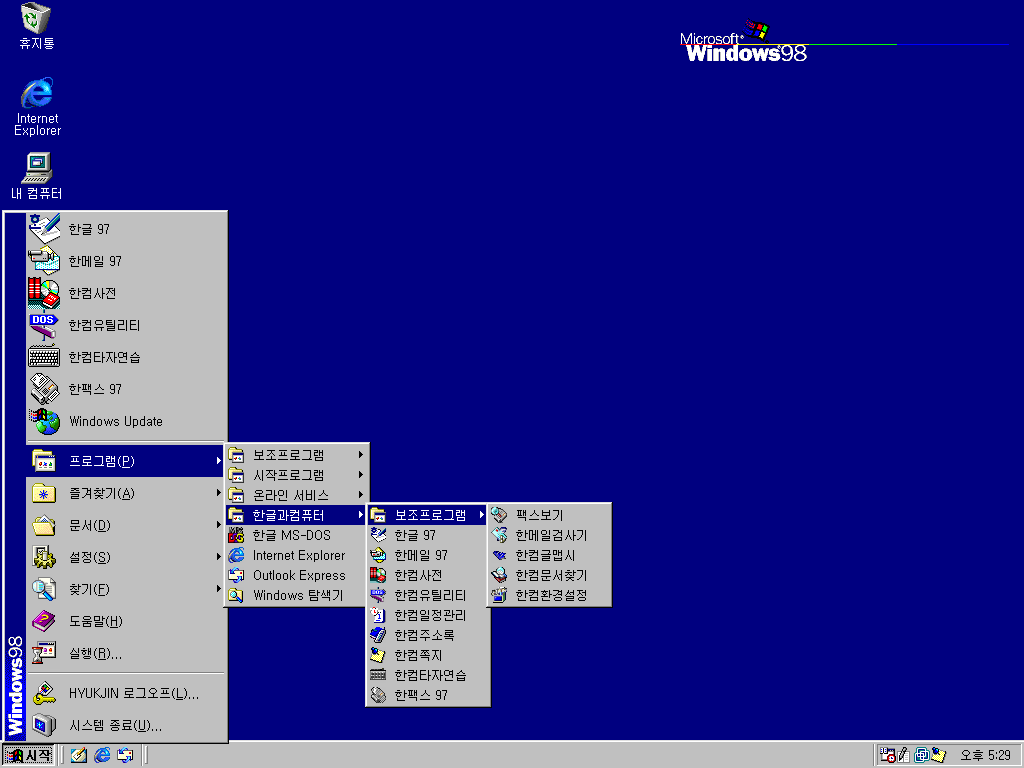Open 한컴일정관리 schedule manager
Image resolution: width=1024 pixels, height=768 pixels.
[428, 615]
